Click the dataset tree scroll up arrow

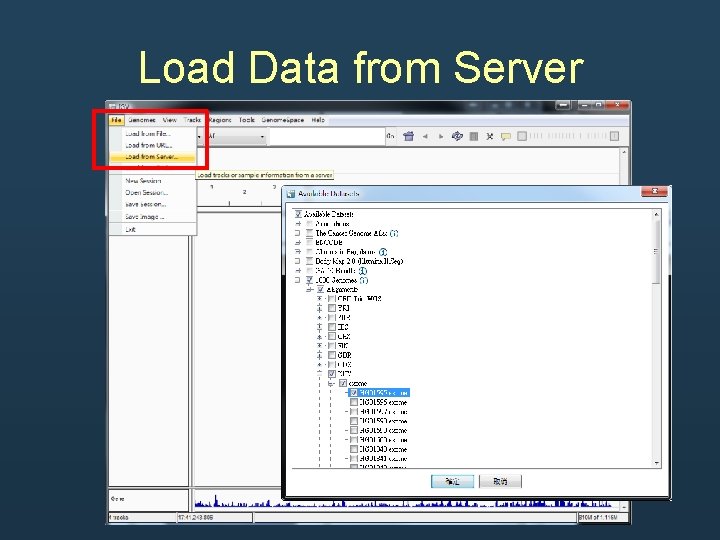pyautogui.click(x=656, y=214)
